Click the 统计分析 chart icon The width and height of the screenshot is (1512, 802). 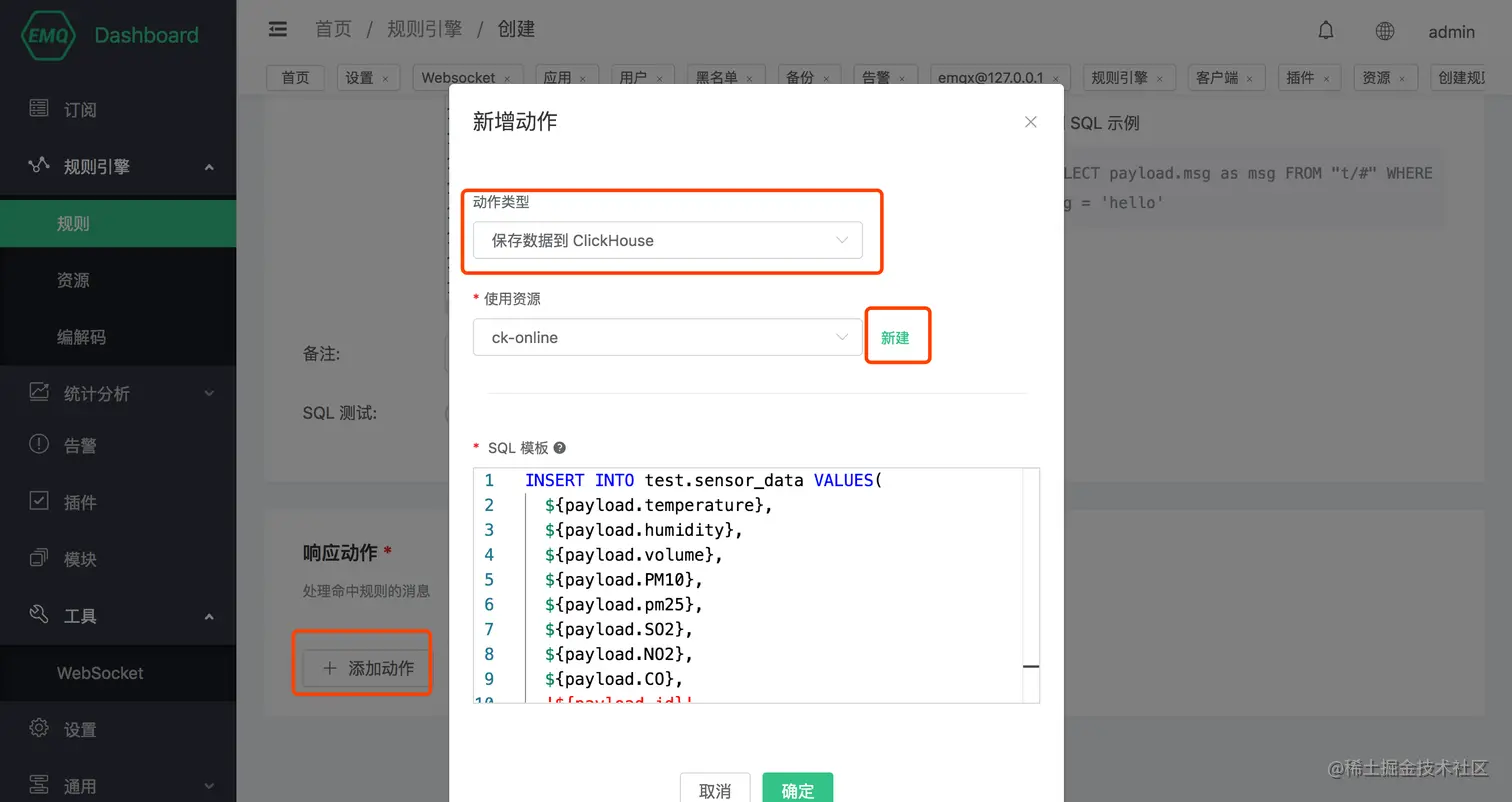point(39,392)
